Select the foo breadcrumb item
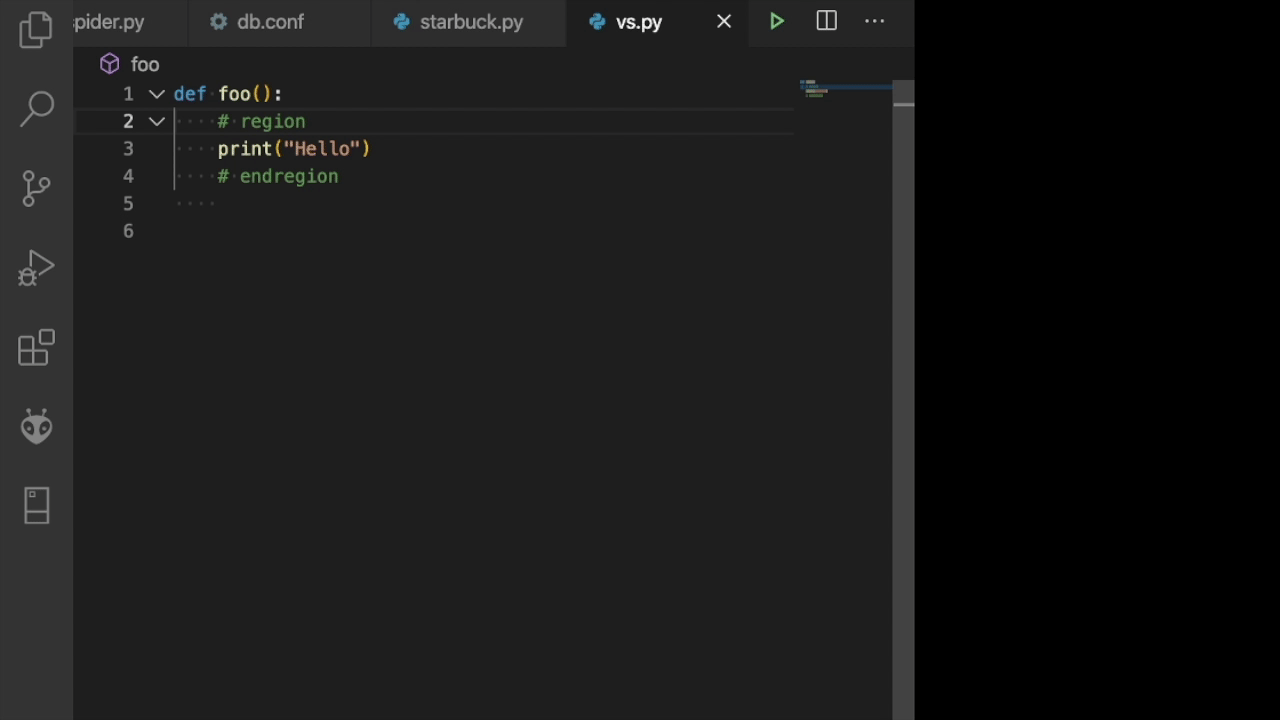 click(145, 63)
